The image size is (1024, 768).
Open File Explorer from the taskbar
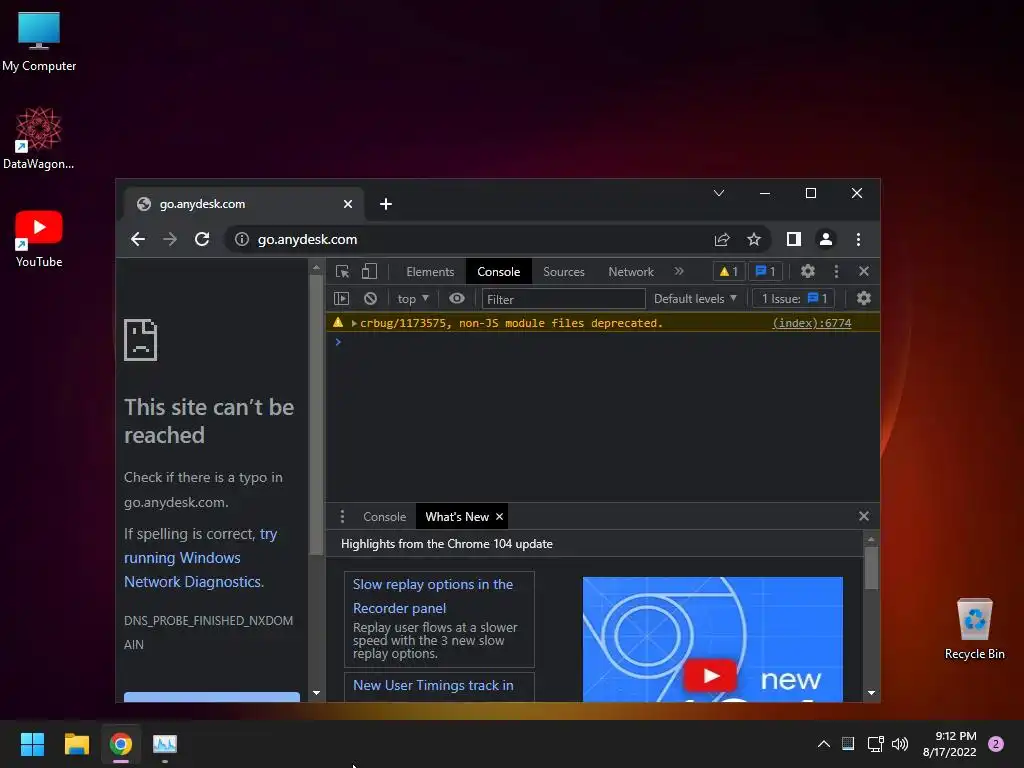pos(76,744)
